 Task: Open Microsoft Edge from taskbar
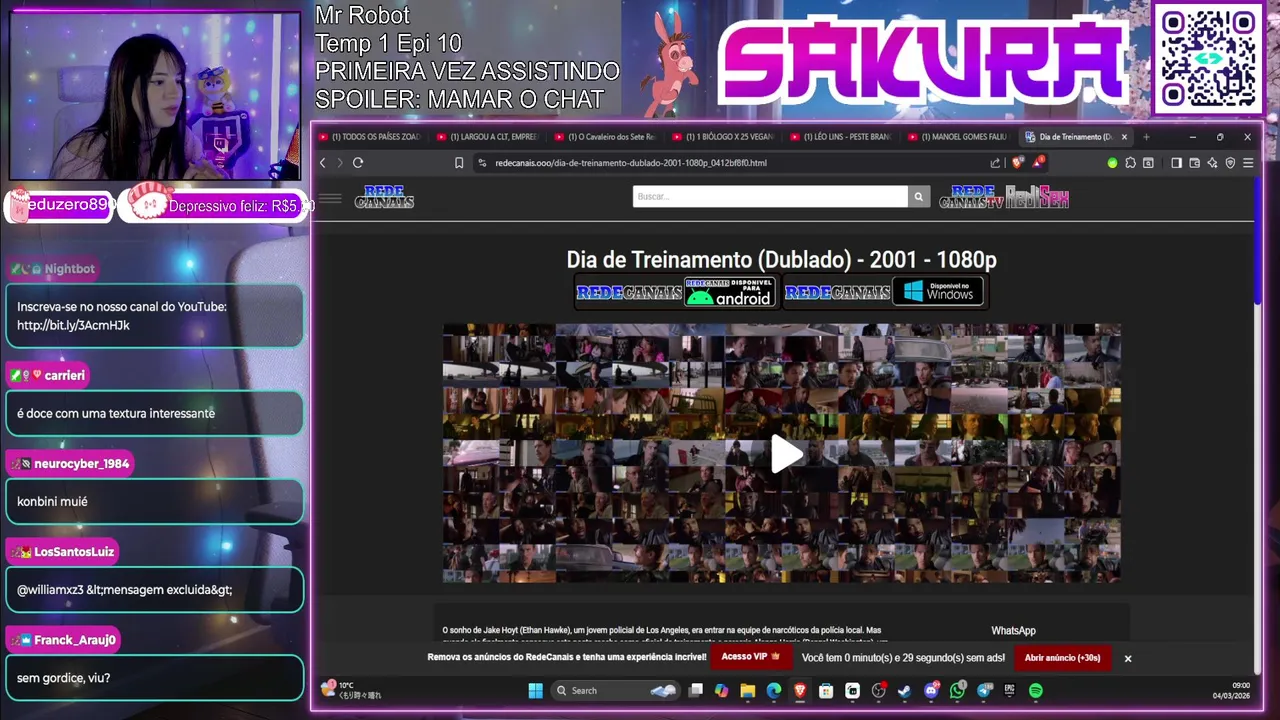click(x=774, y=690)
